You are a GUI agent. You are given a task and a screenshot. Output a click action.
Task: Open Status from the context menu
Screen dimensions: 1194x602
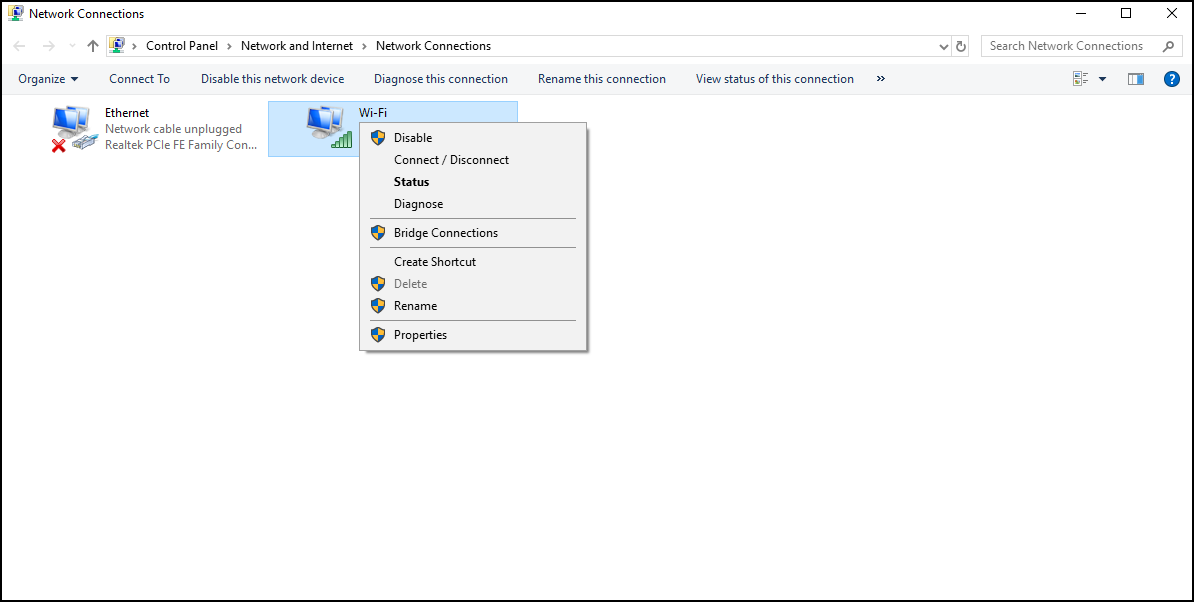[473, 182]
